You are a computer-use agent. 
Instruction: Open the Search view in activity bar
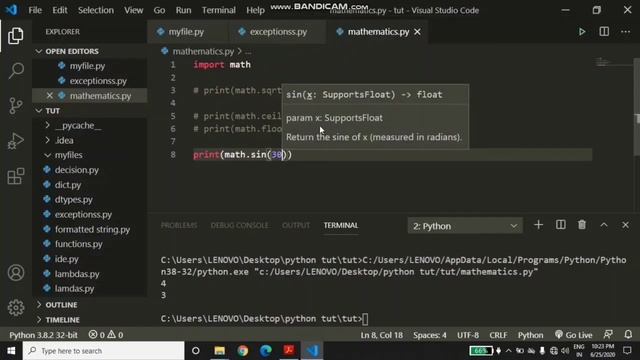coord(16,71)
